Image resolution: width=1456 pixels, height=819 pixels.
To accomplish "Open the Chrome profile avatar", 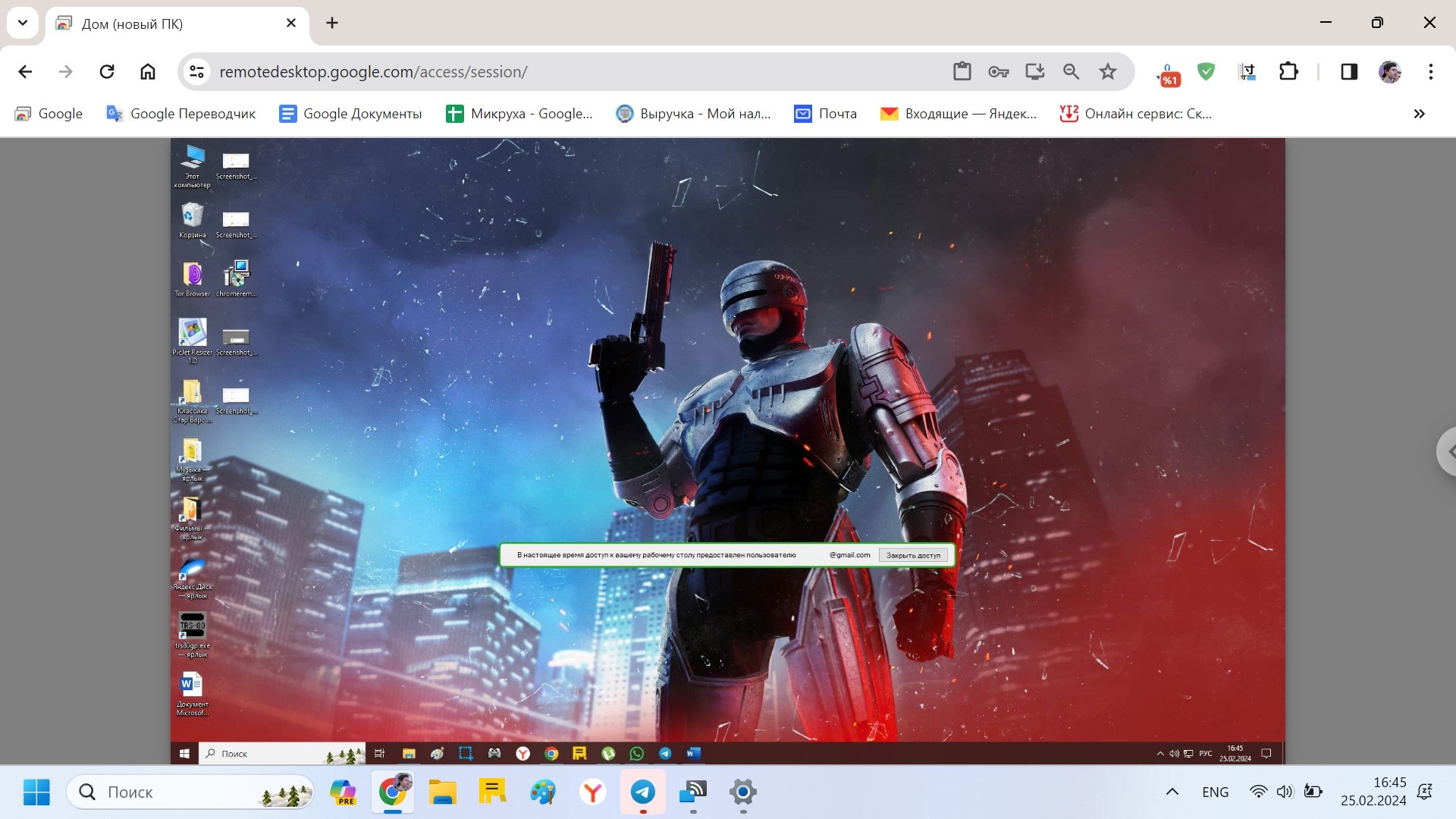I will pyautogui.click(x=1389, y=71).
